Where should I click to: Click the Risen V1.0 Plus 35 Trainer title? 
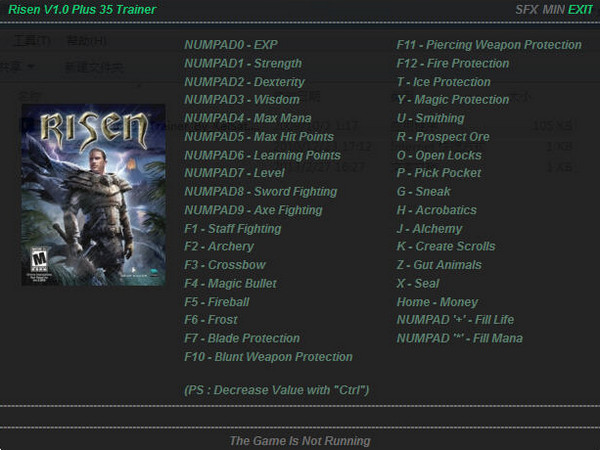(82, 10)
